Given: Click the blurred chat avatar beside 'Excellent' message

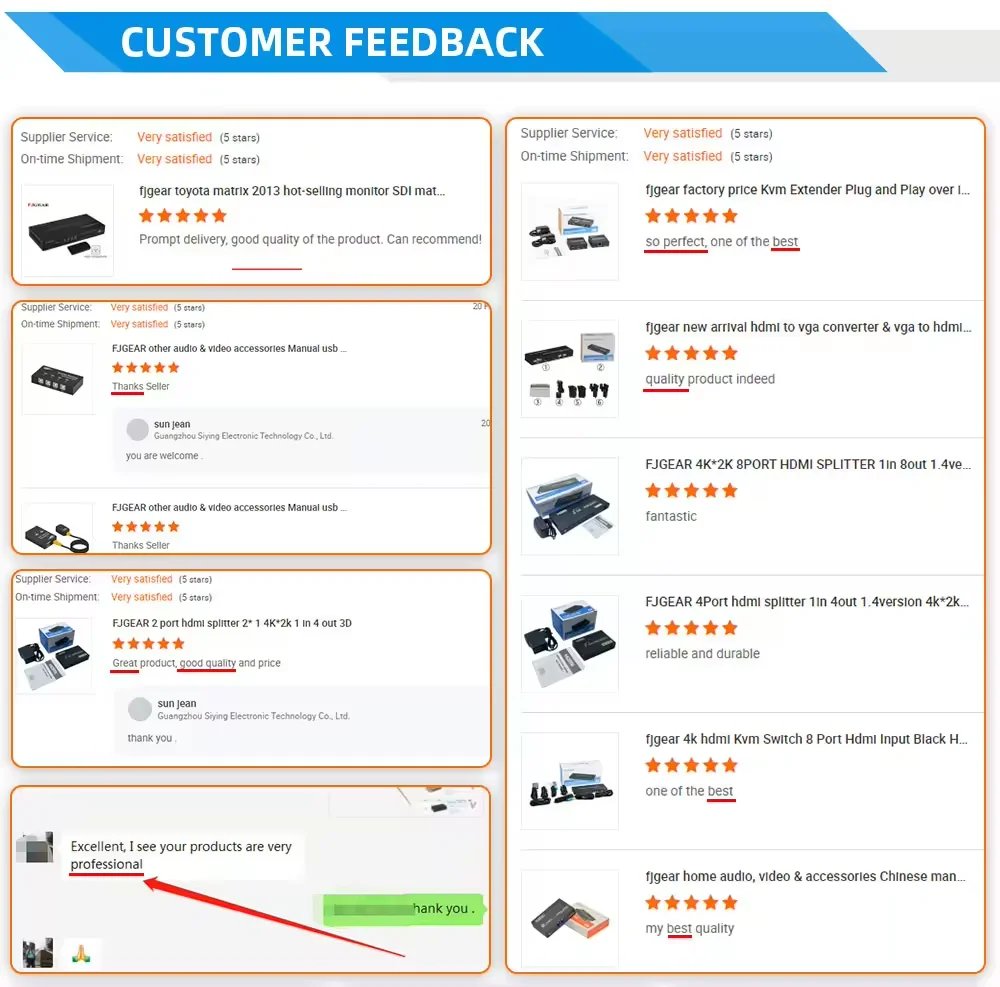Looking at the screenshot, I should coord(34,847).
